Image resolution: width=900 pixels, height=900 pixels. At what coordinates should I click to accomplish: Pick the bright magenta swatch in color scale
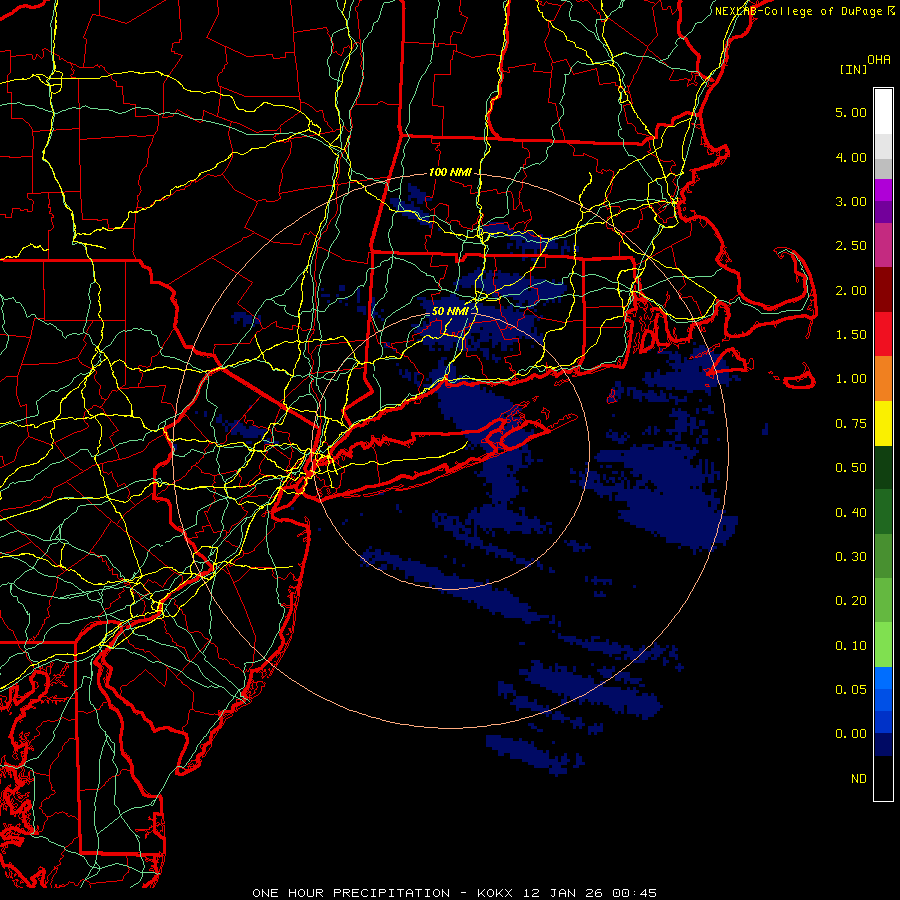click(x=883, y=190)
